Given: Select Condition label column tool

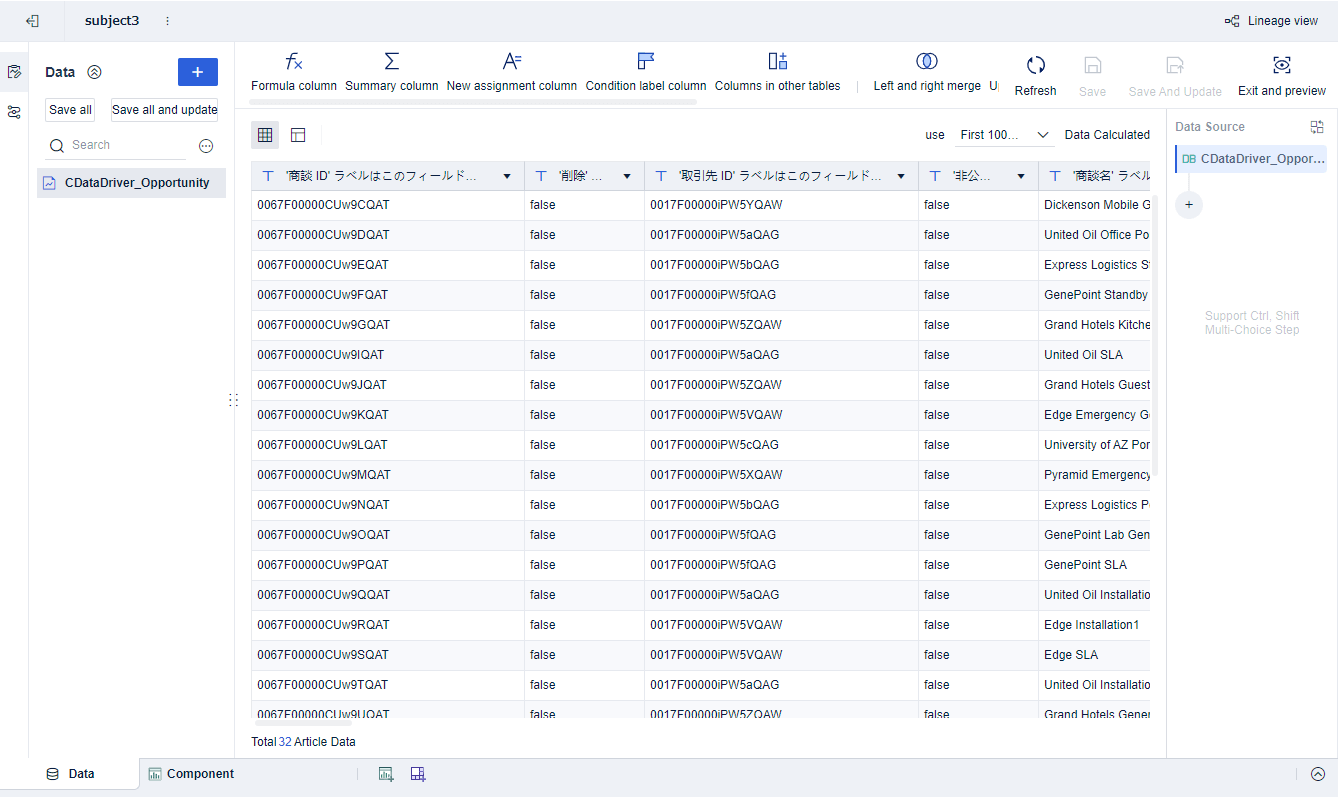Looking at the screenshot, I should point(645,62).
